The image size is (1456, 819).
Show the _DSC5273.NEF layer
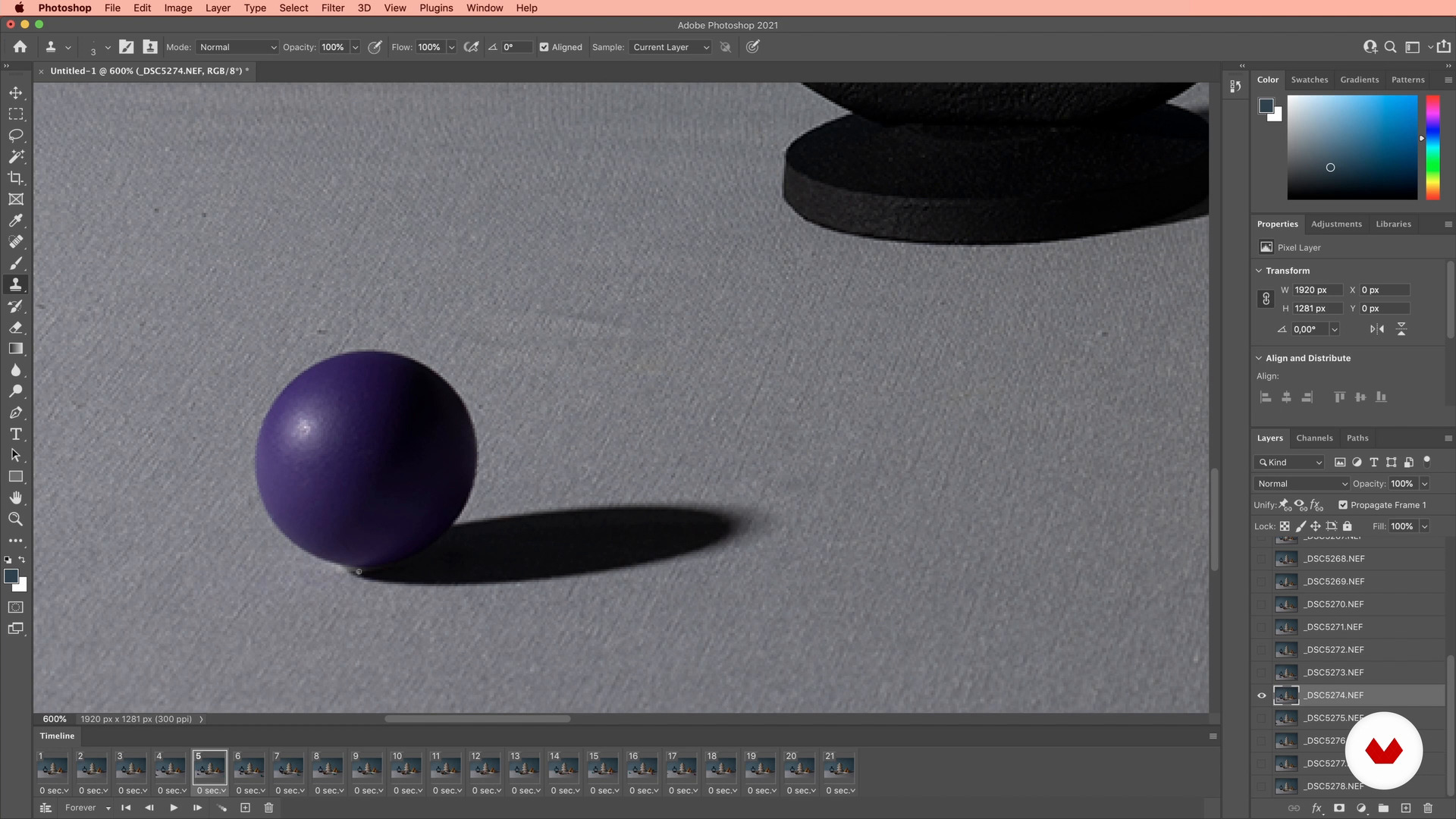tap(1262, 673)
